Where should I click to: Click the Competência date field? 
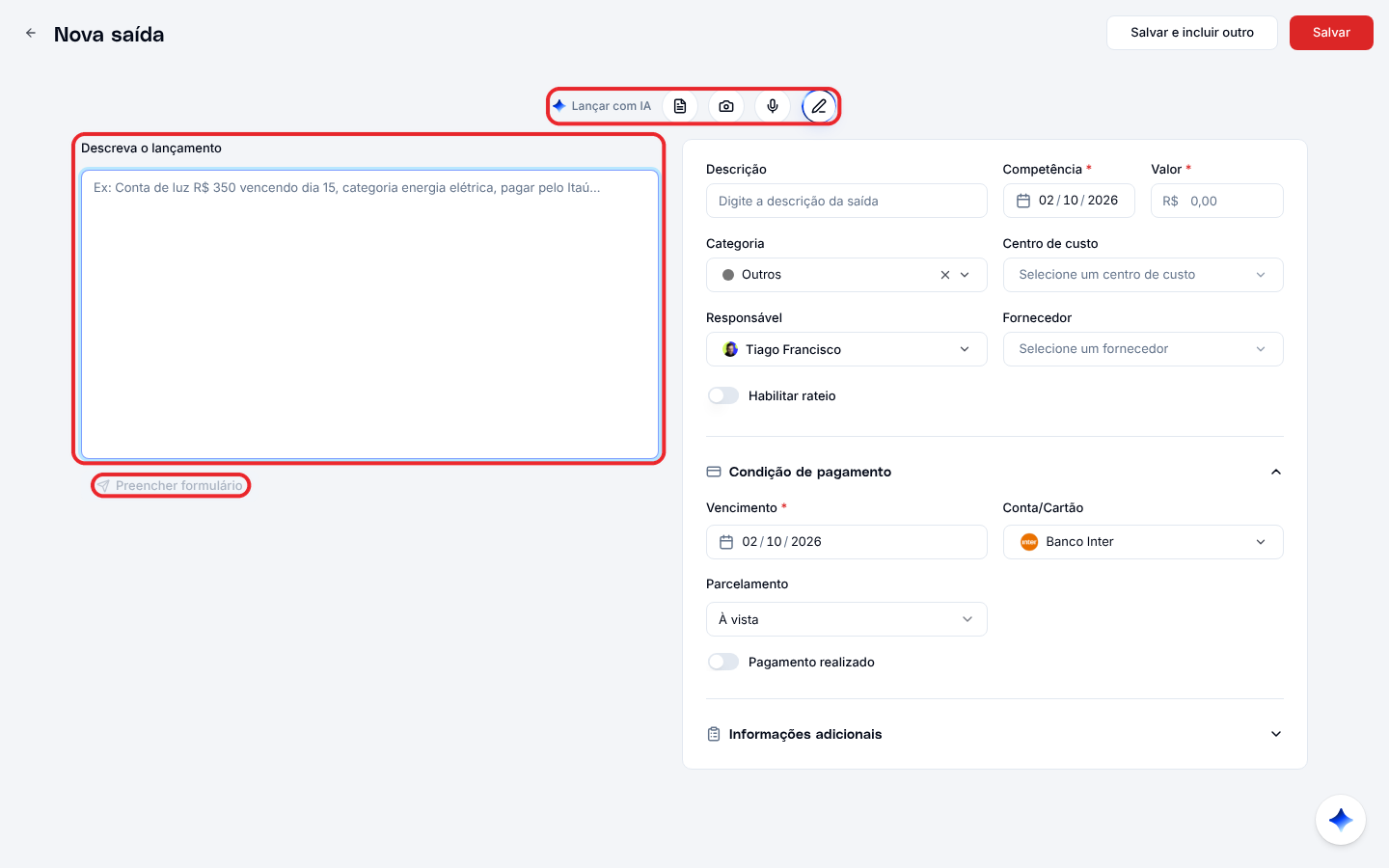pos(1069,201)
